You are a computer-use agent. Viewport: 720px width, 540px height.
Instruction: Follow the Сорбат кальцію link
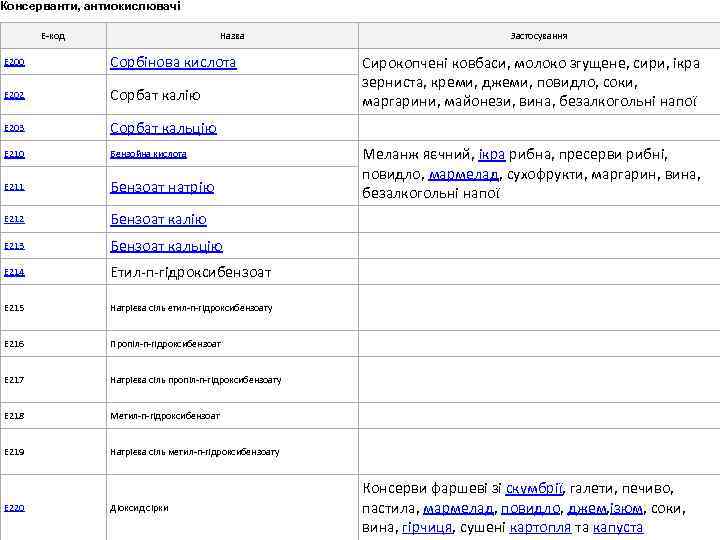[x=163, y=128]
